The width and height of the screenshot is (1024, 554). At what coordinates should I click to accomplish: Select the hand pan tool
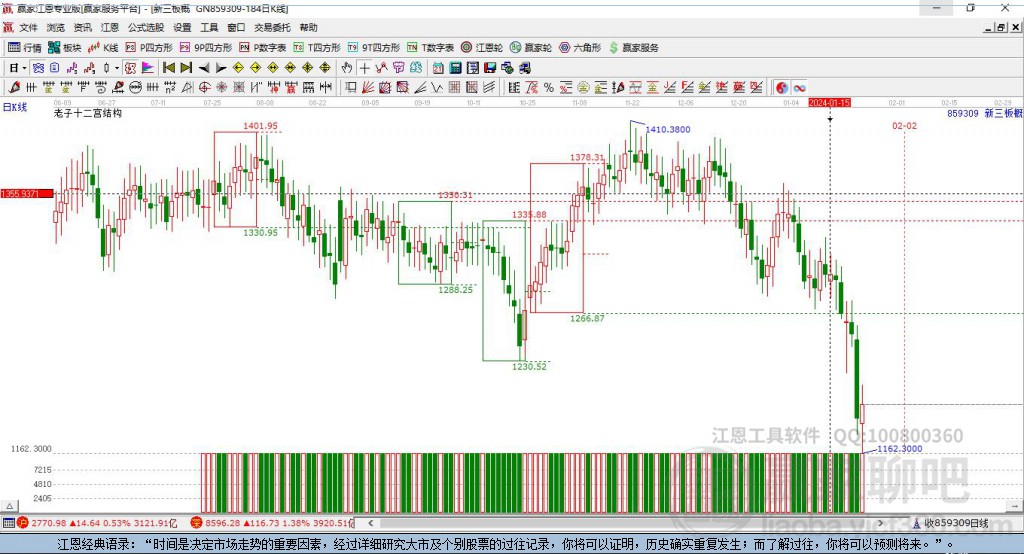pyautogui.click(x=347, y=68)
